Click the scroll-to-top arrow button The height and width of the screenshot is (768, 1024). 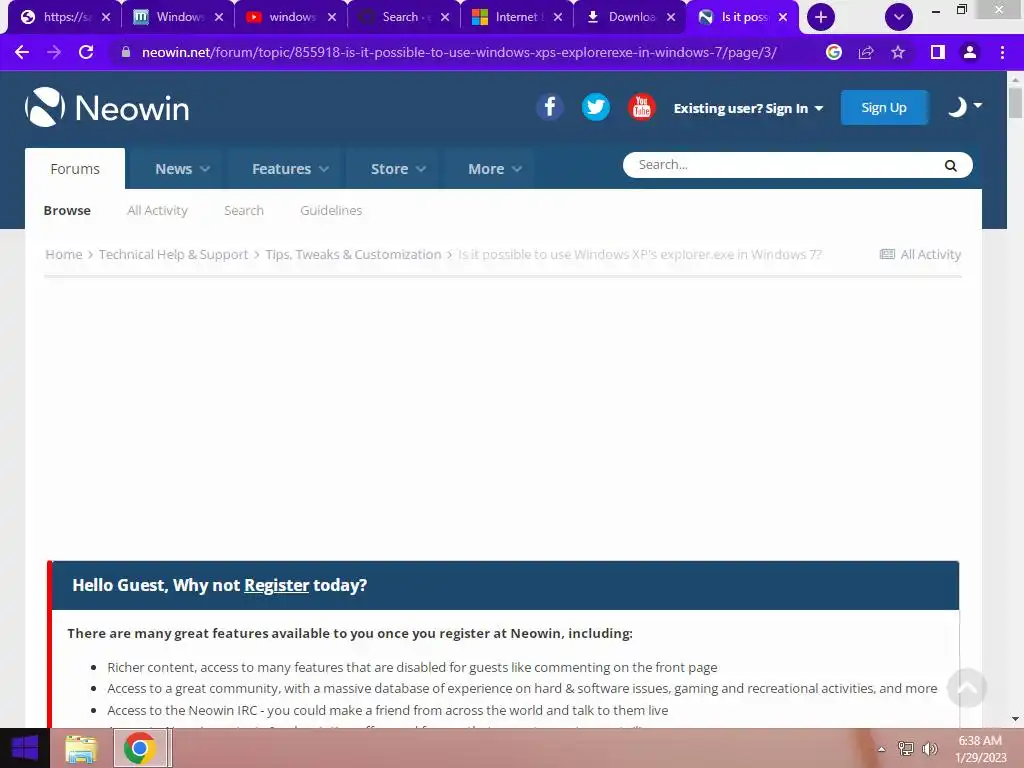pos(967,688)
